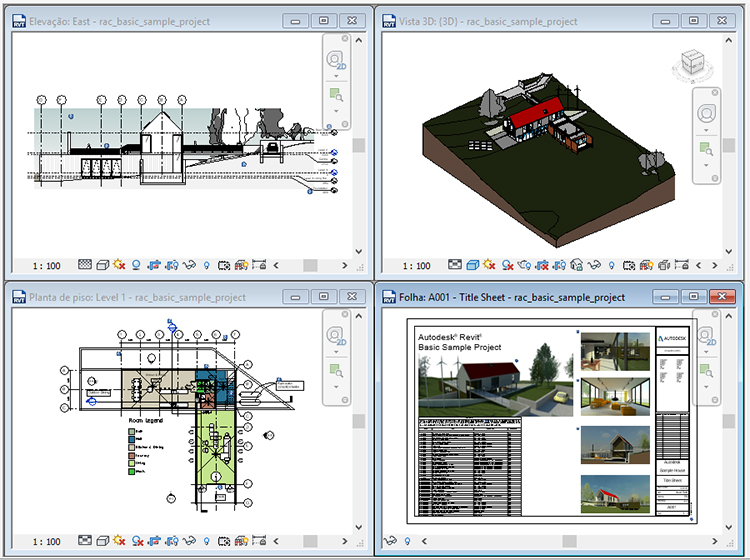
Task: Show Crop Region in the East elevation view
Action: click(172, 265)
